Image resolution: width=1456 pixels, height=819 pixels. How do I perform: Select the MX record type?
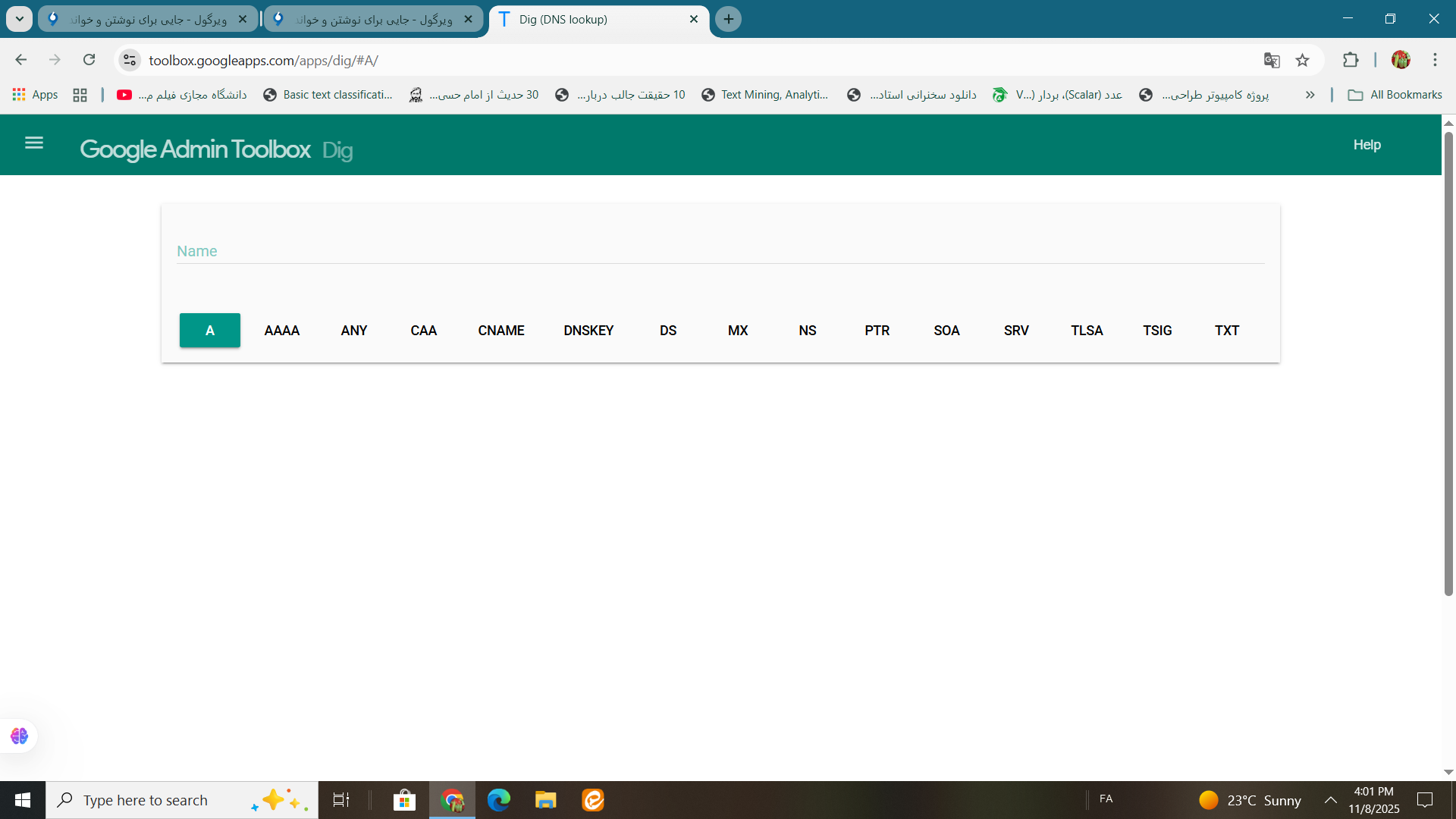coord(738,331)
